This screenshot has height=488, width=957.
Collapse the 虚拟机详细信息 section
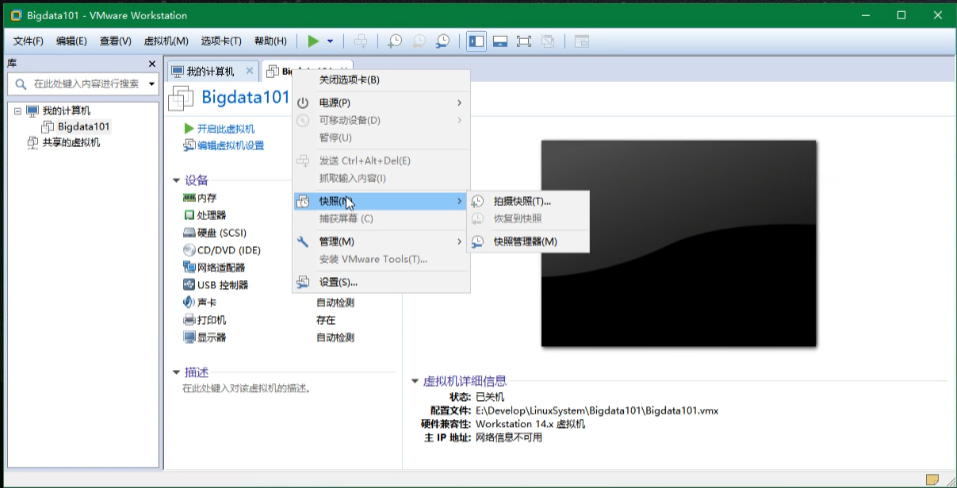pyautogui.click(x=415, y=381)
